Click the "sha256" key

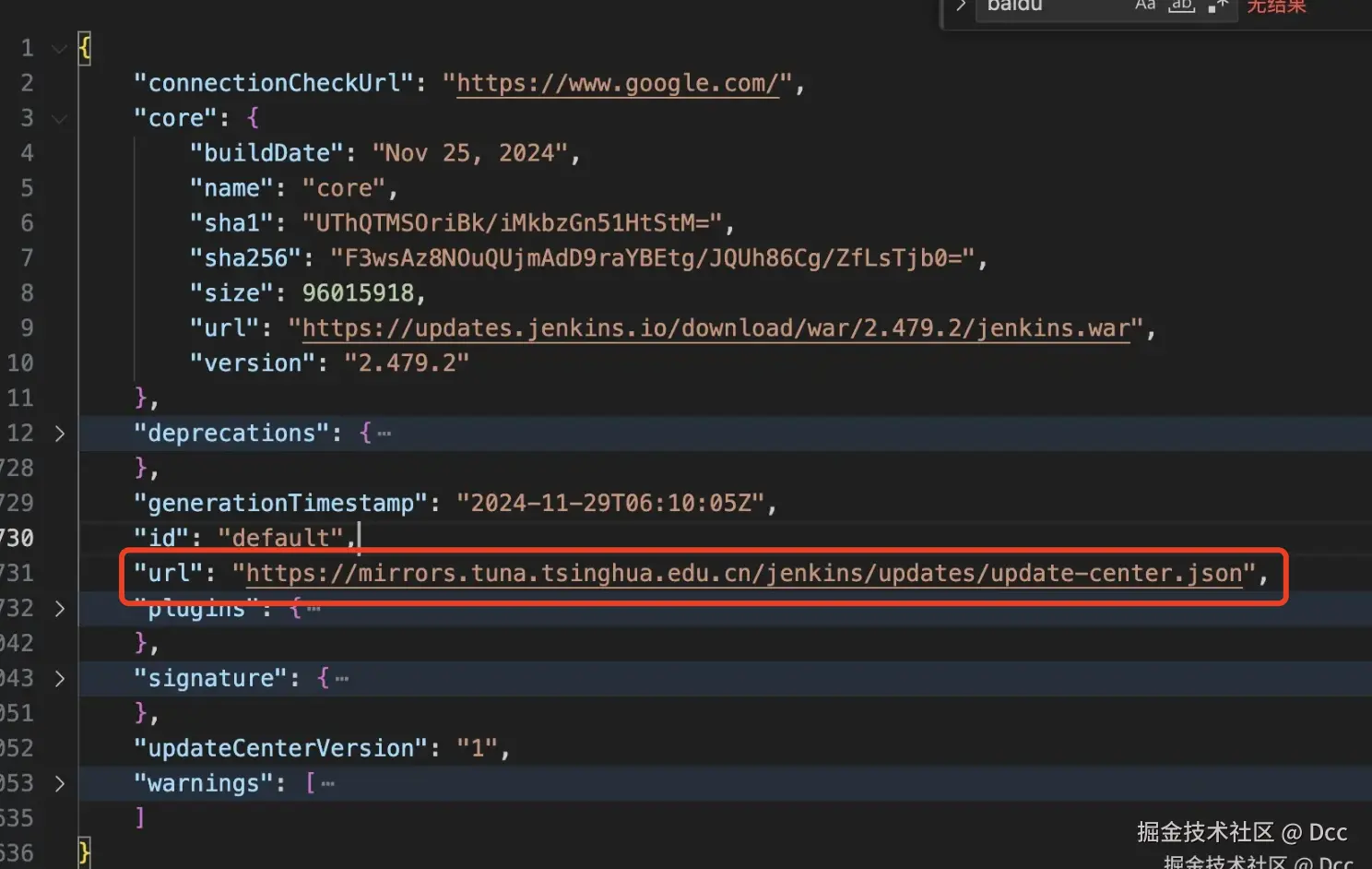(x=245, y=258)
